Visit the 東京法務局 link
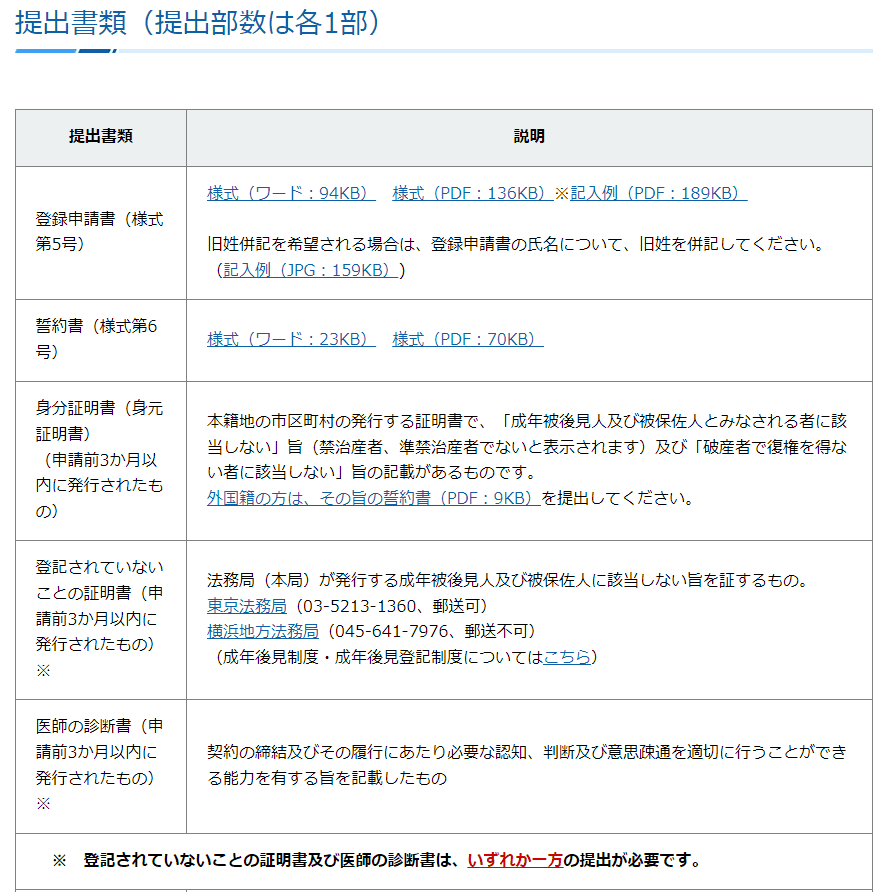 point(247,606)
